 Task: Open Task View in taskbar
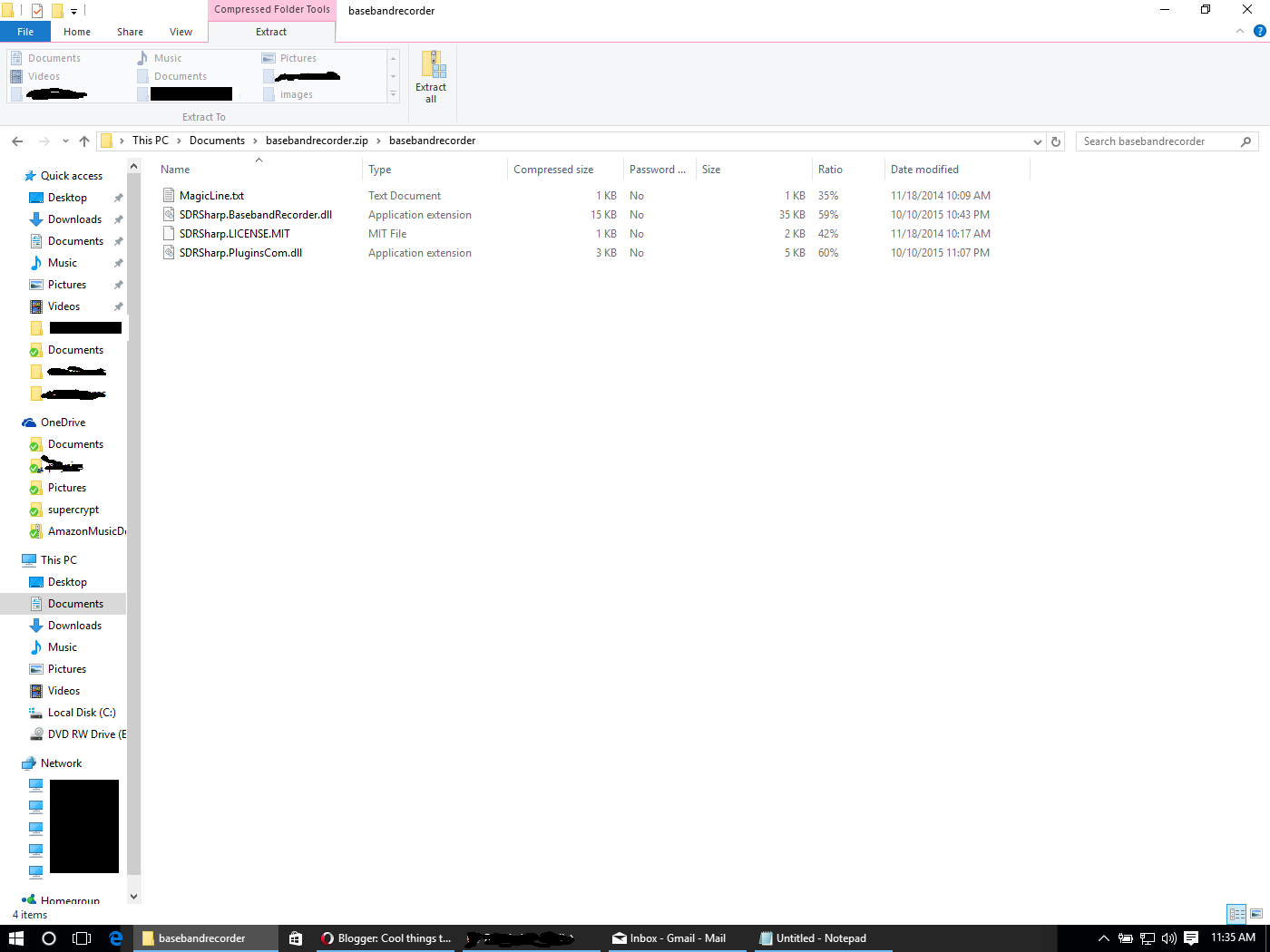82,938
